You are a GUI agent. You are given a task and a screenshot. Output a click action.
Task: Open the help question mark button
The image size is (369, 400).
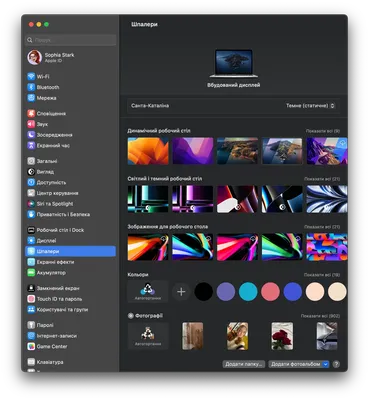tap(336, 364)
